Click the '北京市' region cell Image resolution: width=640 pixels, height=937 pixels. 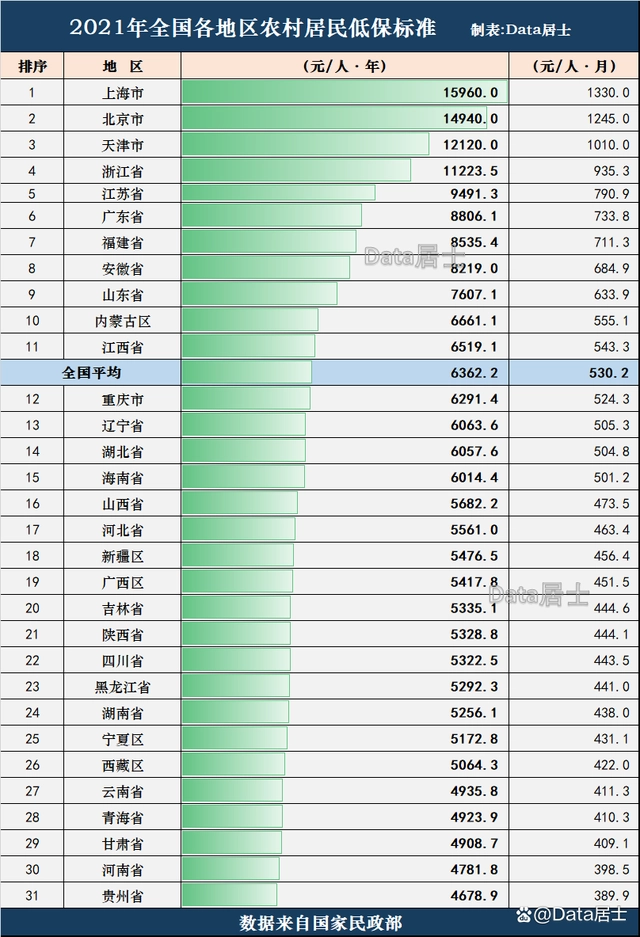coord(123,119)
